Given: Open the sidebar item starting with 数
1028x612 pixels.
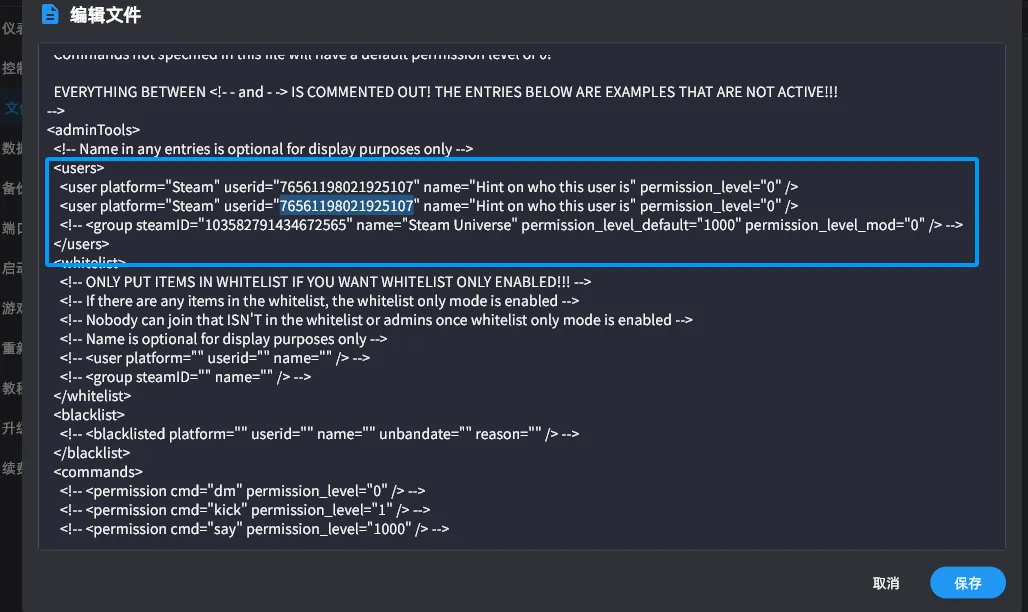Looking at the screenshot, I should 12,148.
